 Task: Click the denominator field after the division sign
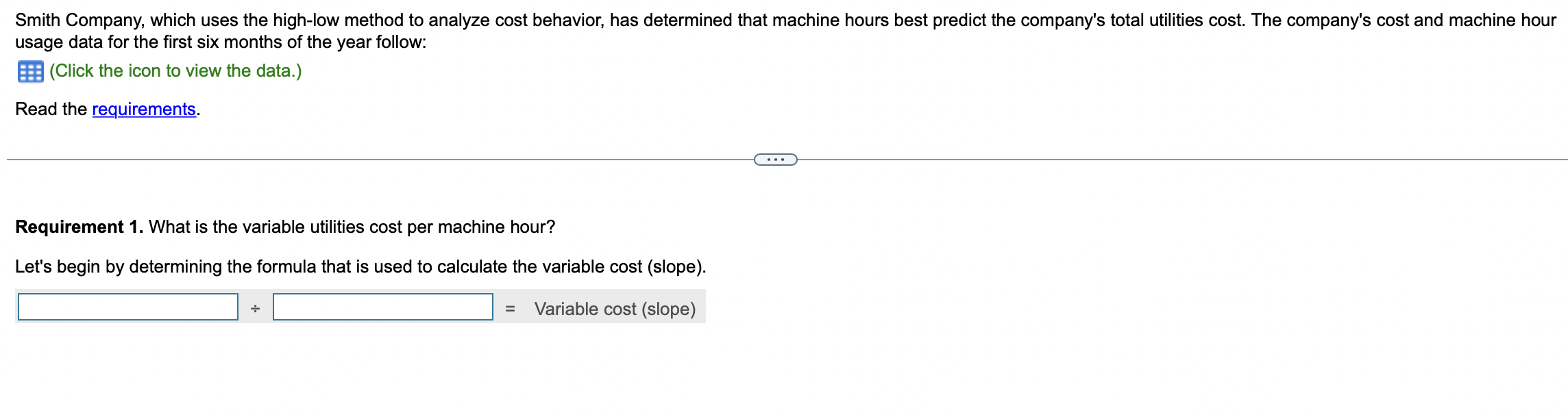click(x=382, y=308)
